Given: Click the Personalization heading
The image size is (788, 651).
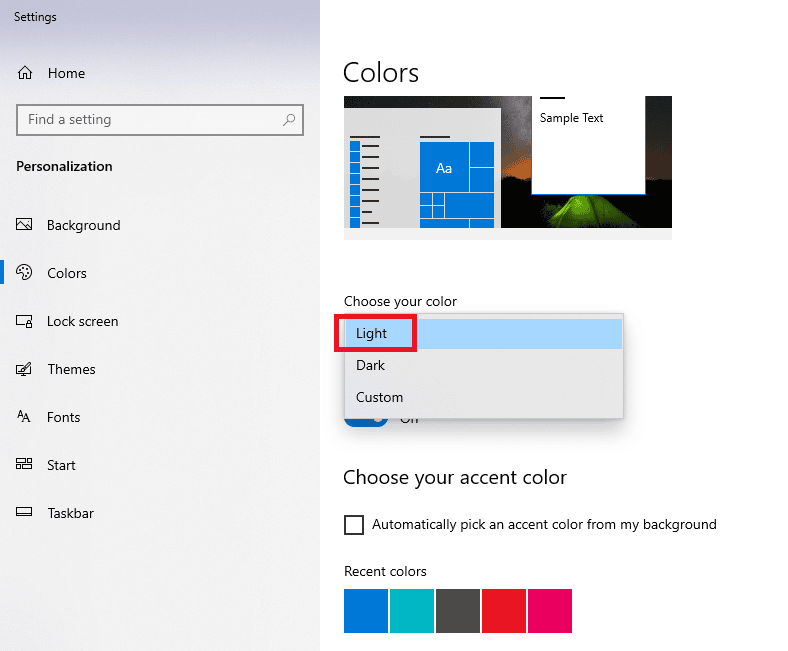Looking at the screenshot, I should [64, 166].
